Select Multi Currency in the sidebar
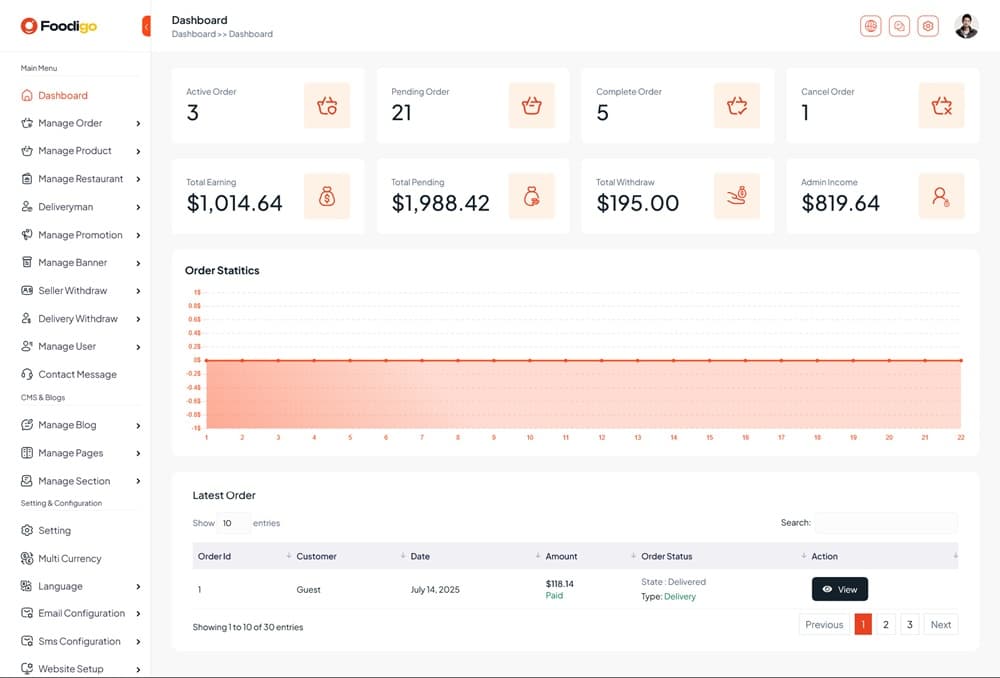 click(x=69, y=558)
